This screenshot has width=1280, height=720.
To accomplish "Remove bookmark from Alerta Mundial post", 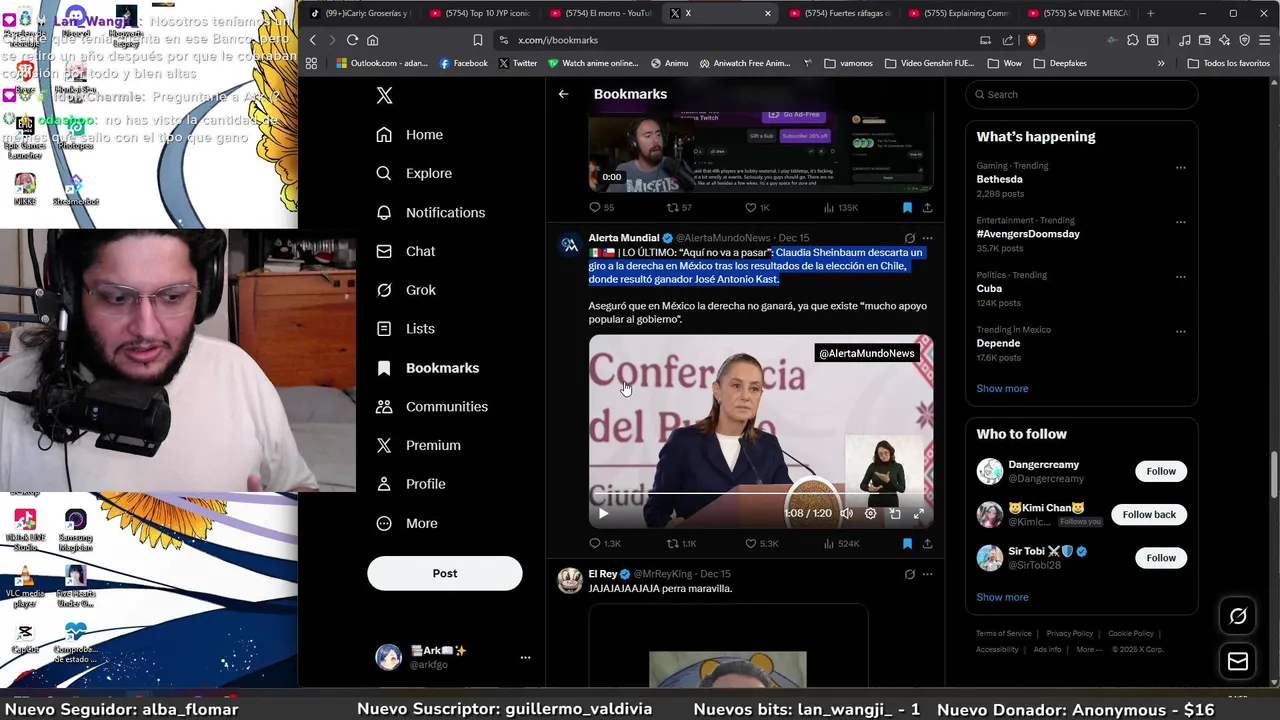I will tap(907, 543).
